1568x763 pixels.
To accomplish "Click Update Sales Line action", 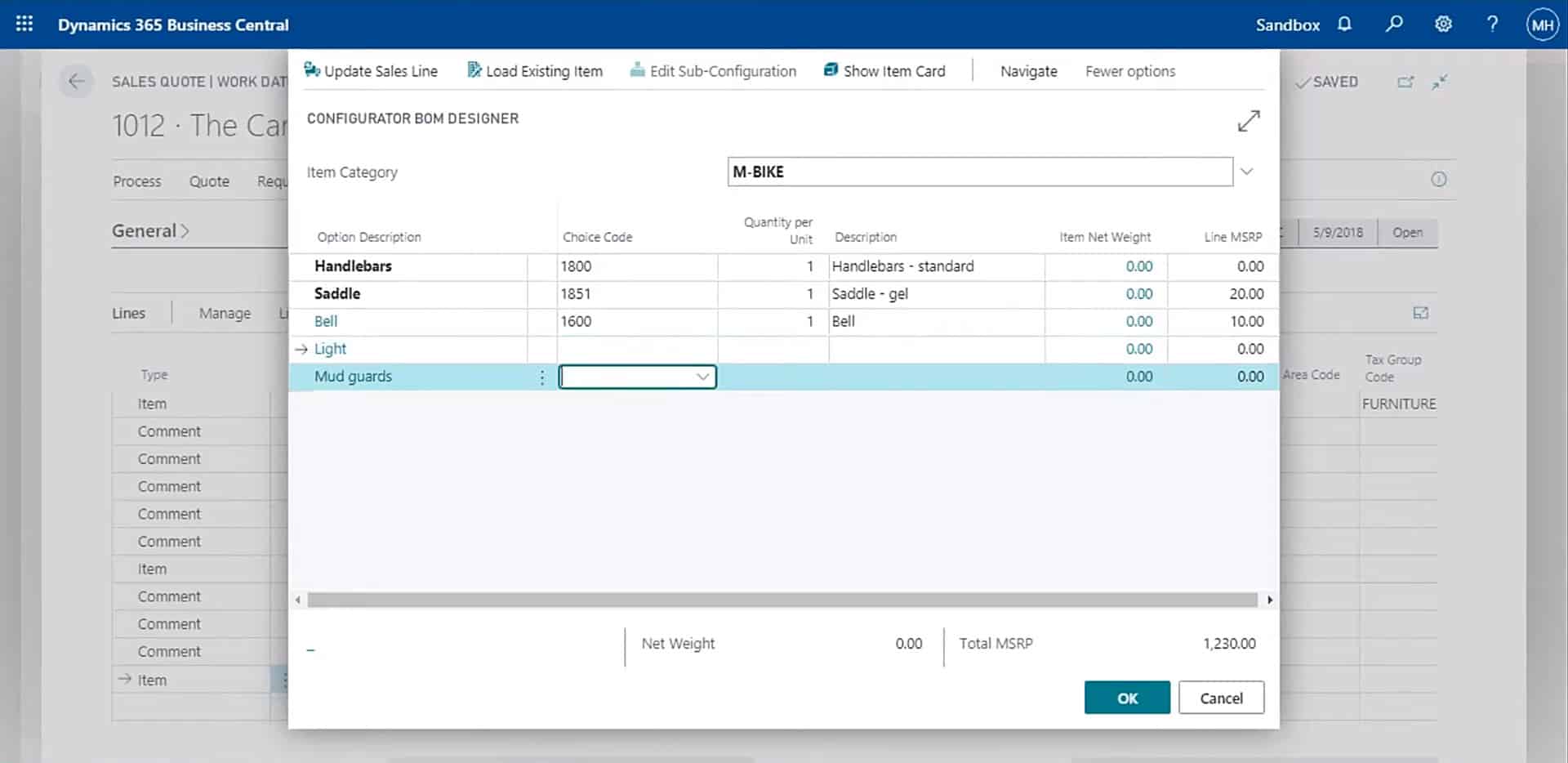I will (x=371, y=71).
